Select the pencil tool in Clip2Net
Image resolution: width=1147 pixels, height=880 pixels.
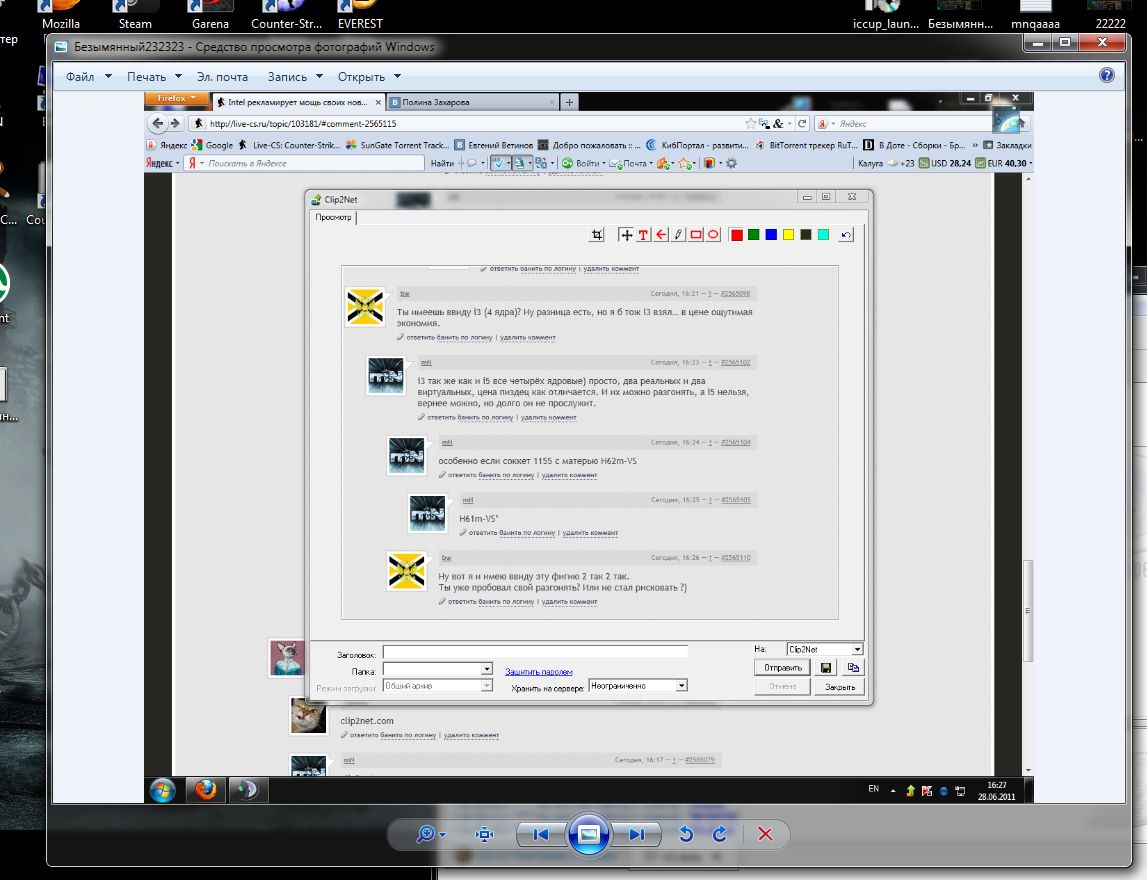pyautogui.click(x=679, y=235)
